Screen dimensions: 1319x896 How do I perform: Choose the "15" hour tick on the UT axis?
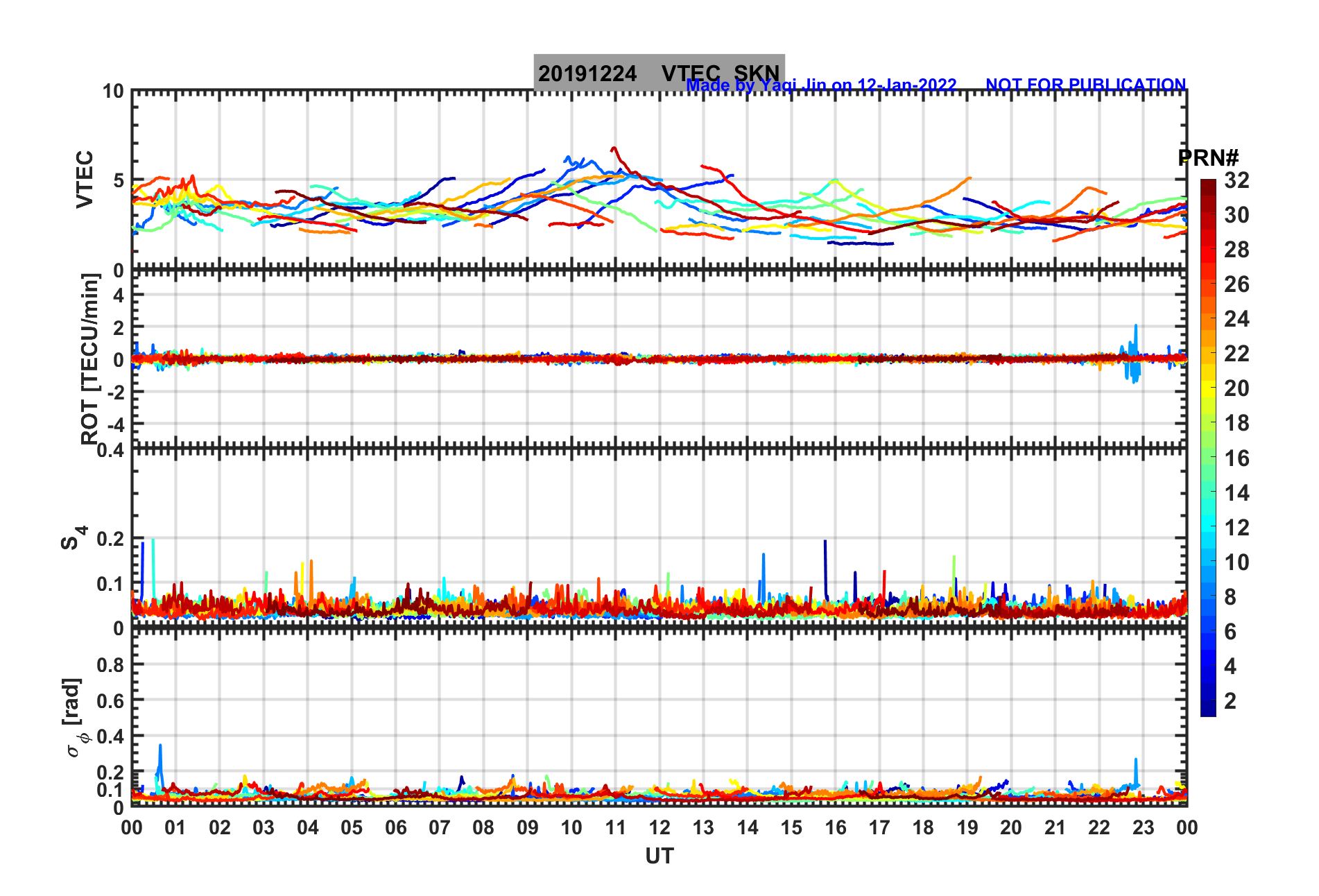click(x=791, y=827)
